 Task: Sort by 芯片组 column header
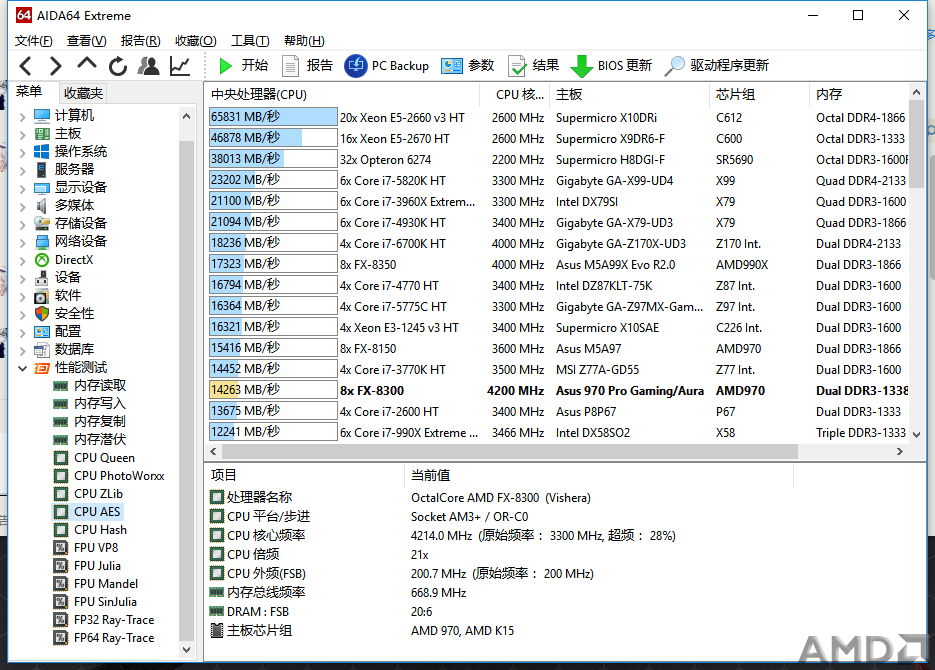tap(760, 94)
